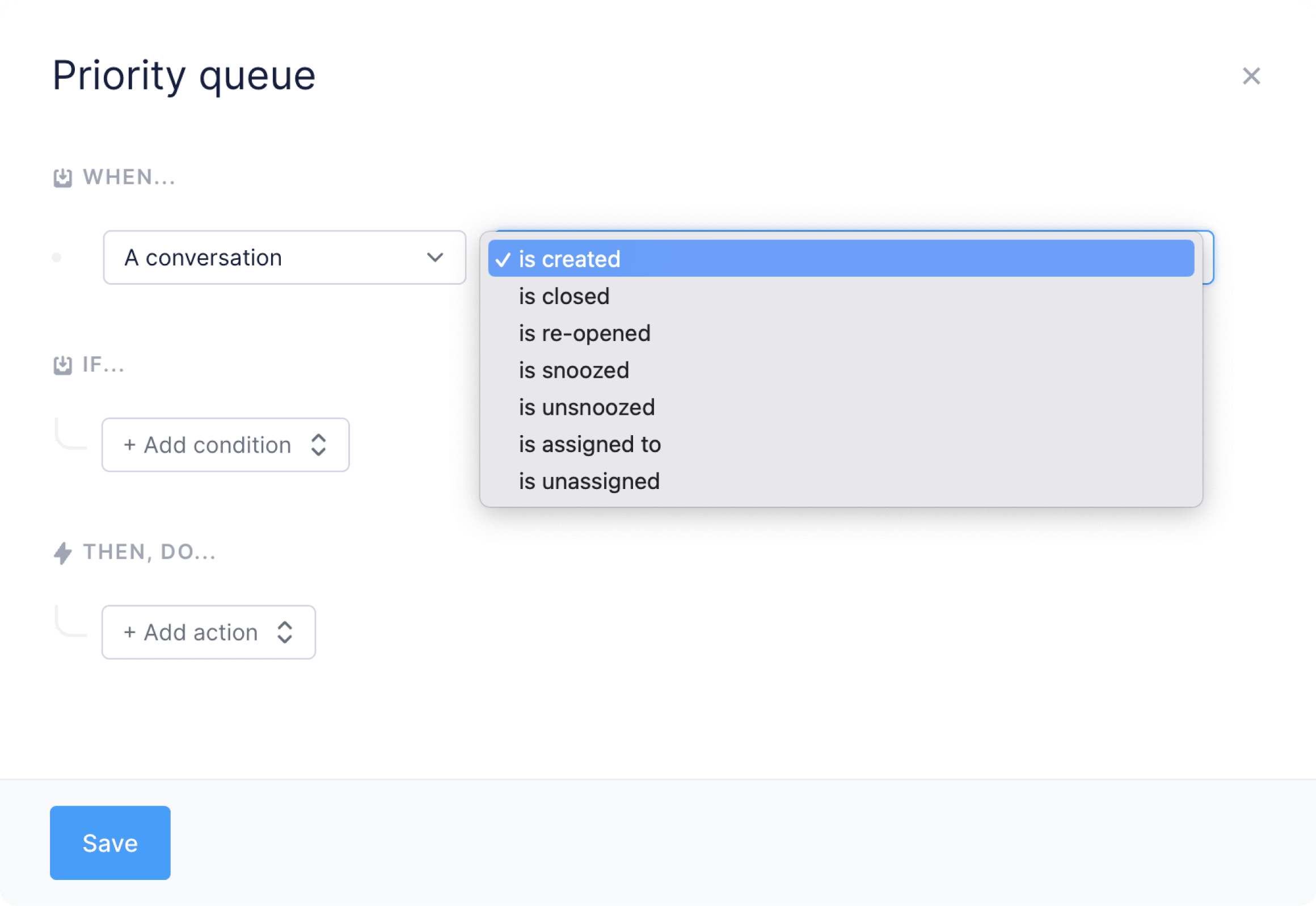Choose is closed from the list
Image resolution: width=1316 pixels, height=906 pixels.
[x=841, y=296]
